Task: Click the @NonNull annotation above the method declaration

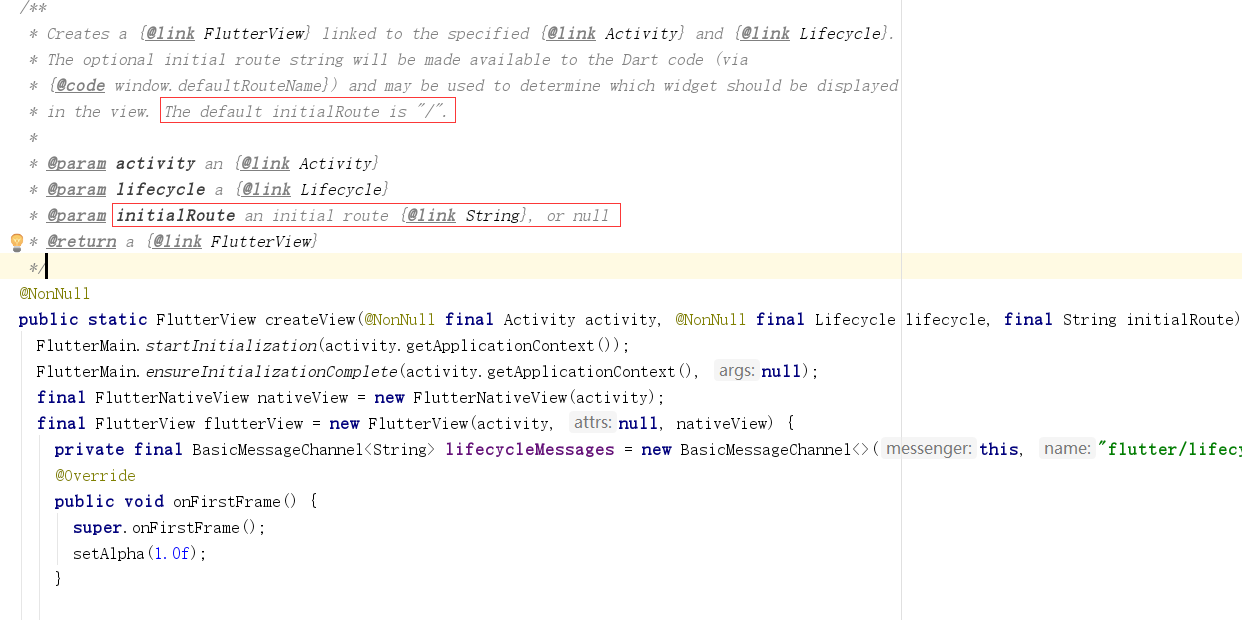Action: (54, 294)
